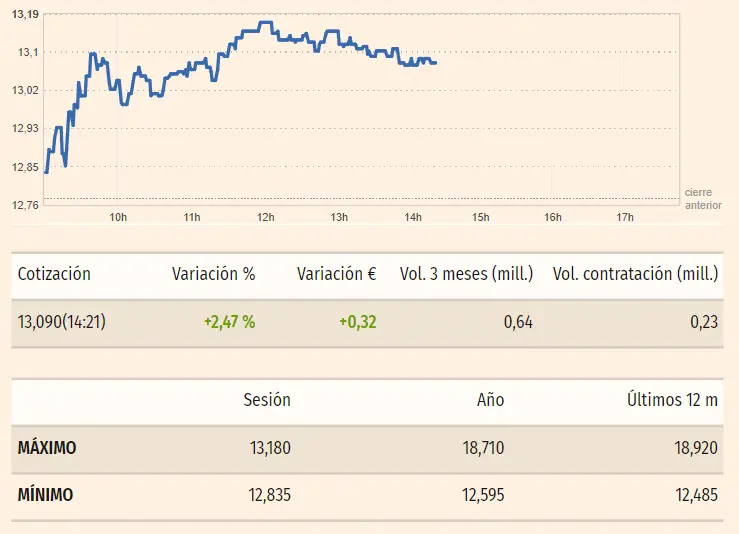Click the MÍNIMO row label
Screen dimensions: 739x534
pyautogui.click(x=45, y=494)
